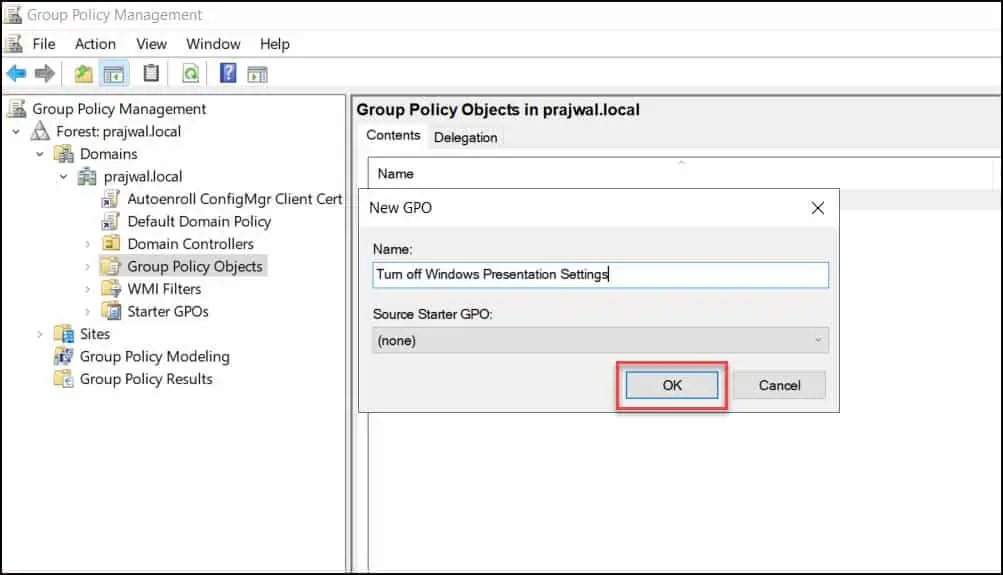The width and height of the screenshot is (1003, 575).
Task: Click the GPO Name text field
Action: click(x=600, y=274)
